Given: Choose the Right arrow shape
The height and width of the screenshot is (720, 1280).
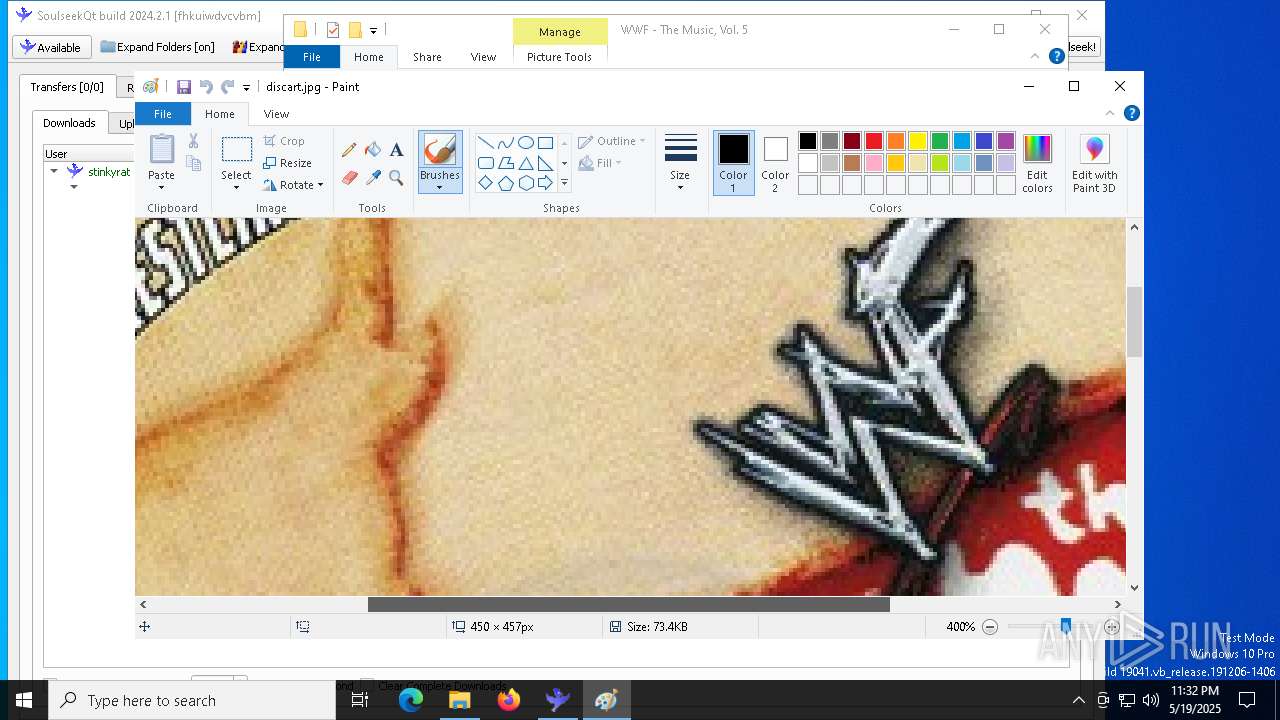Looking at the screenshot, I should pos(546,183).
